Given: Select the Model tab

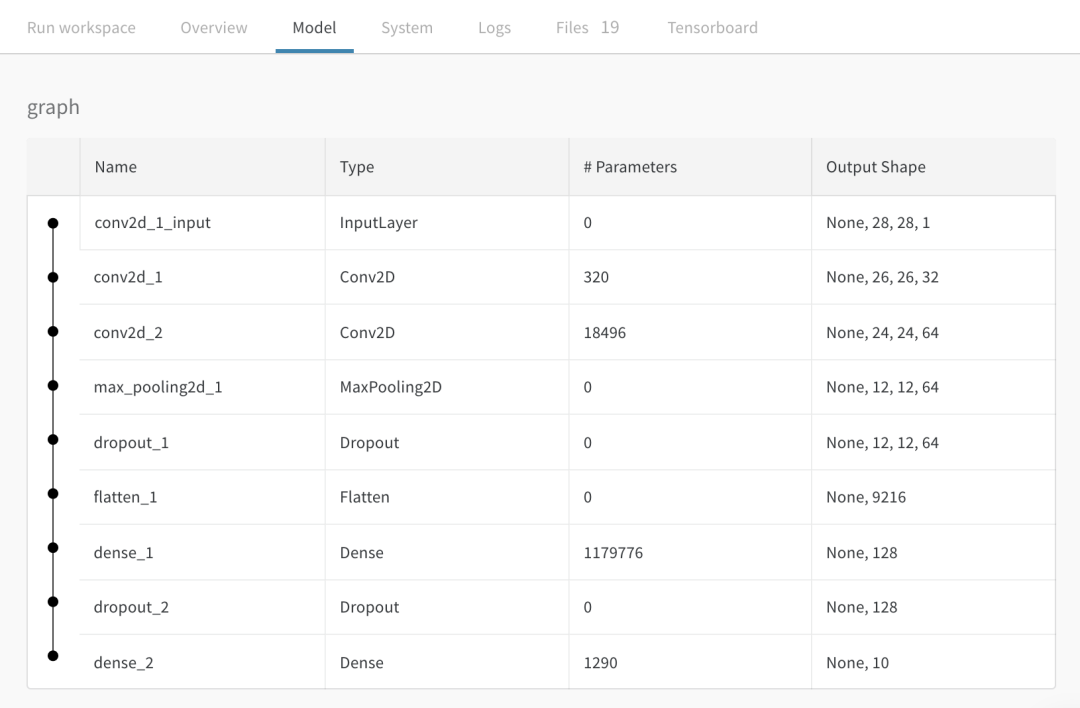Looking at the screenshot, I should coord(314,28).
